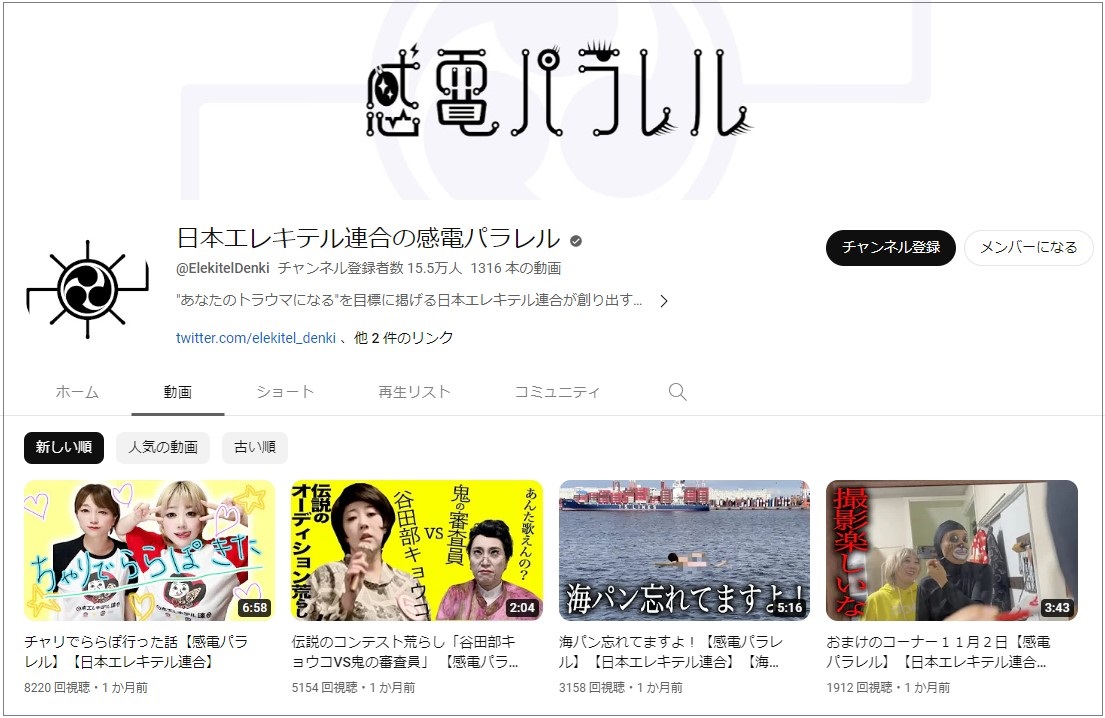Viewport: 1105px width, 718px height.
Task: Click the 1316 本の動画 count
Action: (x=516, y=268)
